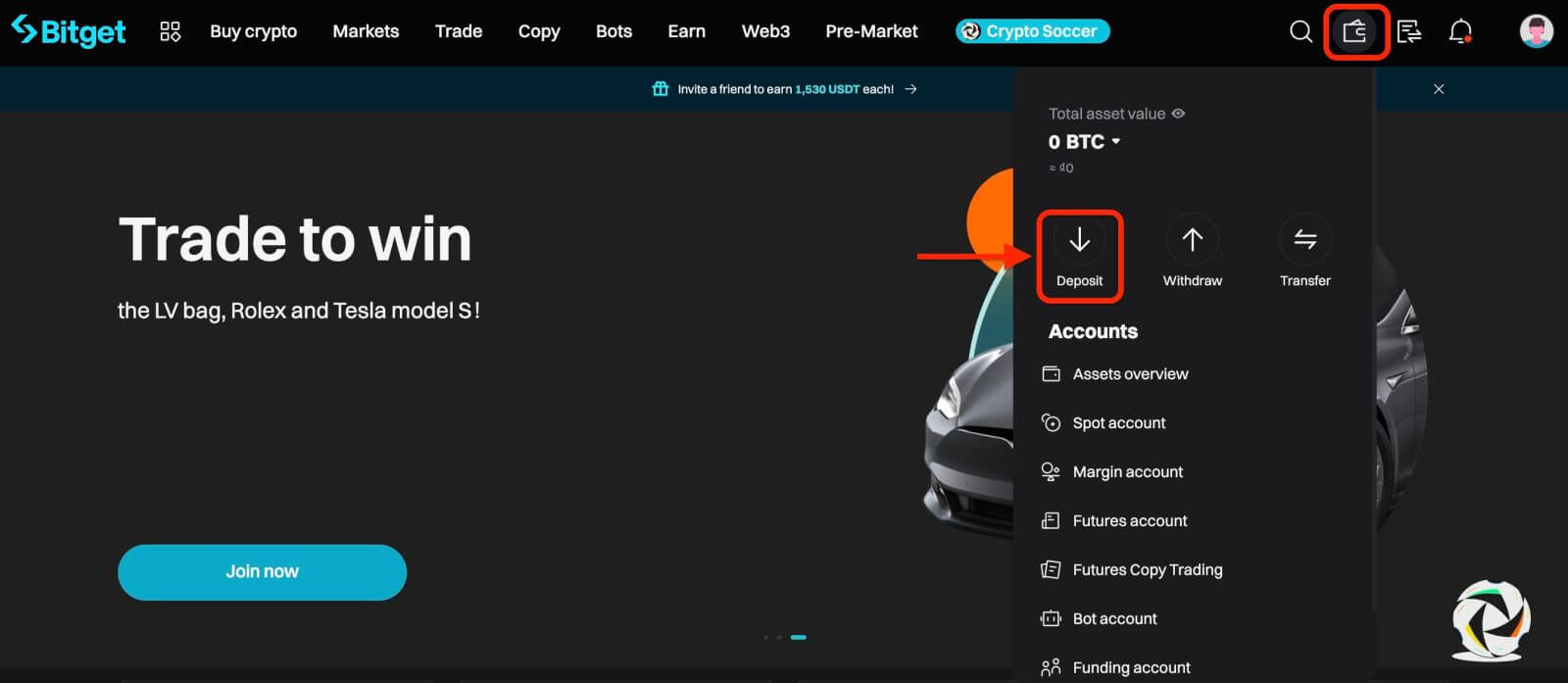The height and width of the screenshot is (683, 1568).
Task: Open the orders list icon
Action: tap(1409, 31)
